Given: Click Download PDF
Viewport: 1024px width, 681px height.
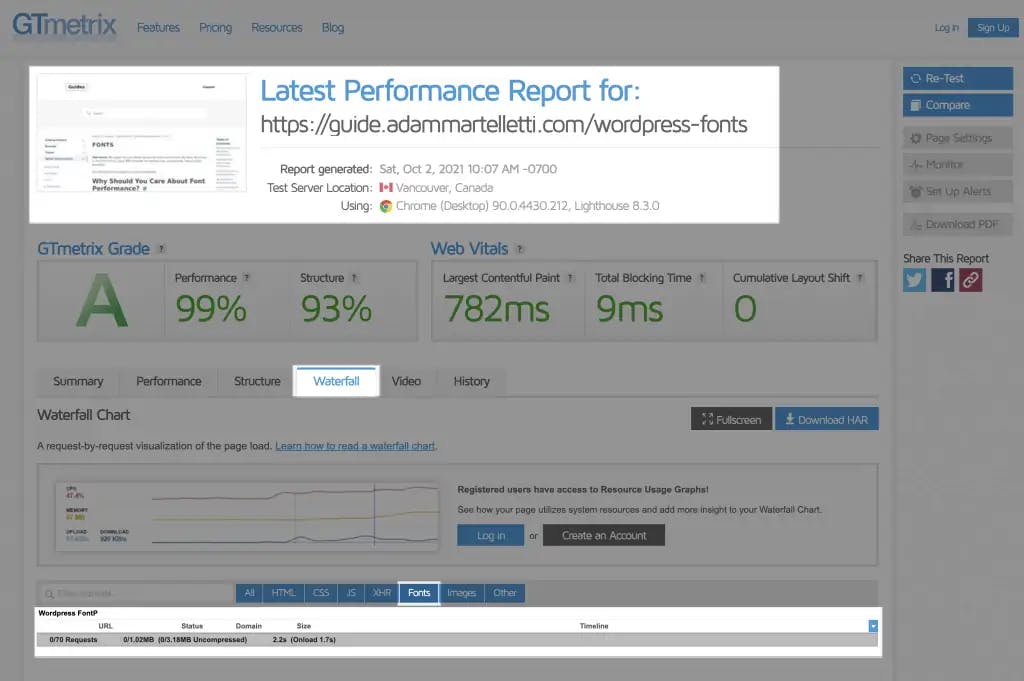Looking at the screenshot, I should pos(957,225).
